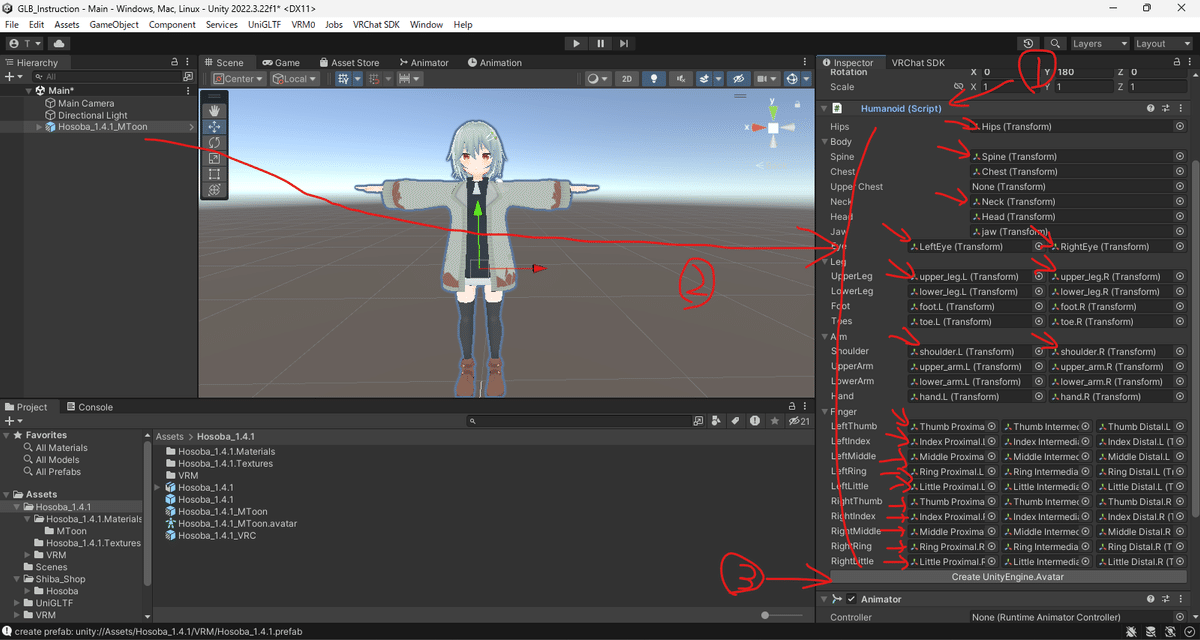Image resolution: width=1200 pixels, height=640 pixels.
Task: Select the Transform tool in the scene toolbar
Action: [214, 190]
